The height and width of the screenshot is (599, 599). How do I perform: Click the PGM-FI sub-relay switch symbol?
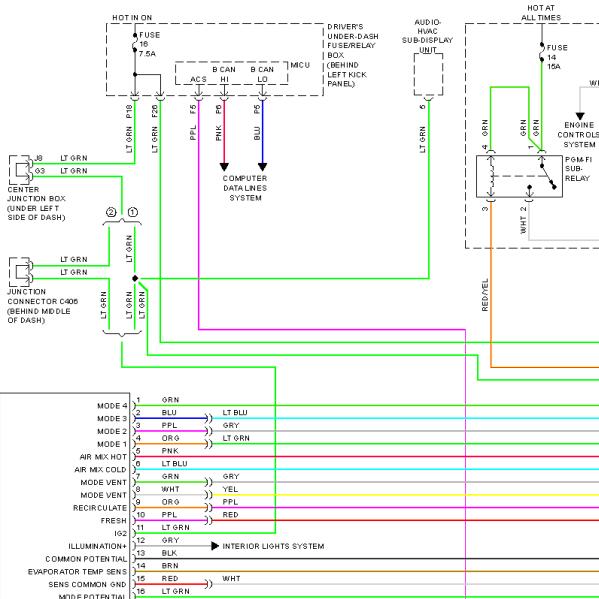pos(548,176)
